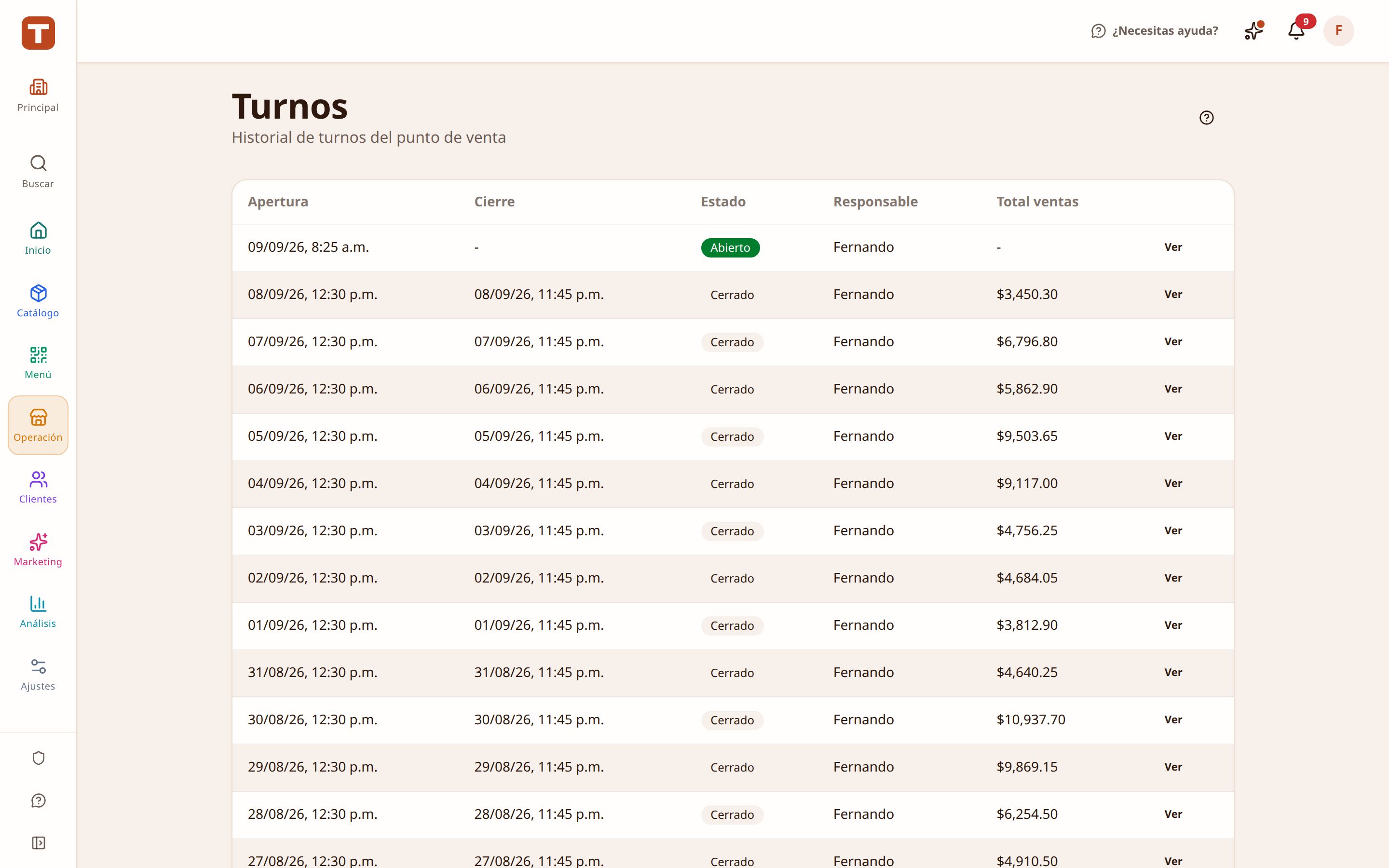Viewport: 1389px width, 868px height.
Task: Select the Operación sidebar item
Action: pyautogui.click(x=38, y=425)
